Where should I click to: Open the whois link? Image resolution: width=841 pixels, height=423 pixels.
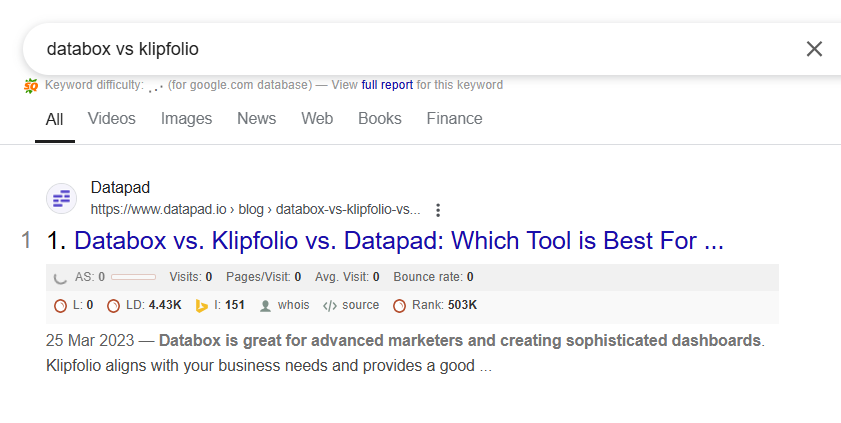click(x=293, y=305)
